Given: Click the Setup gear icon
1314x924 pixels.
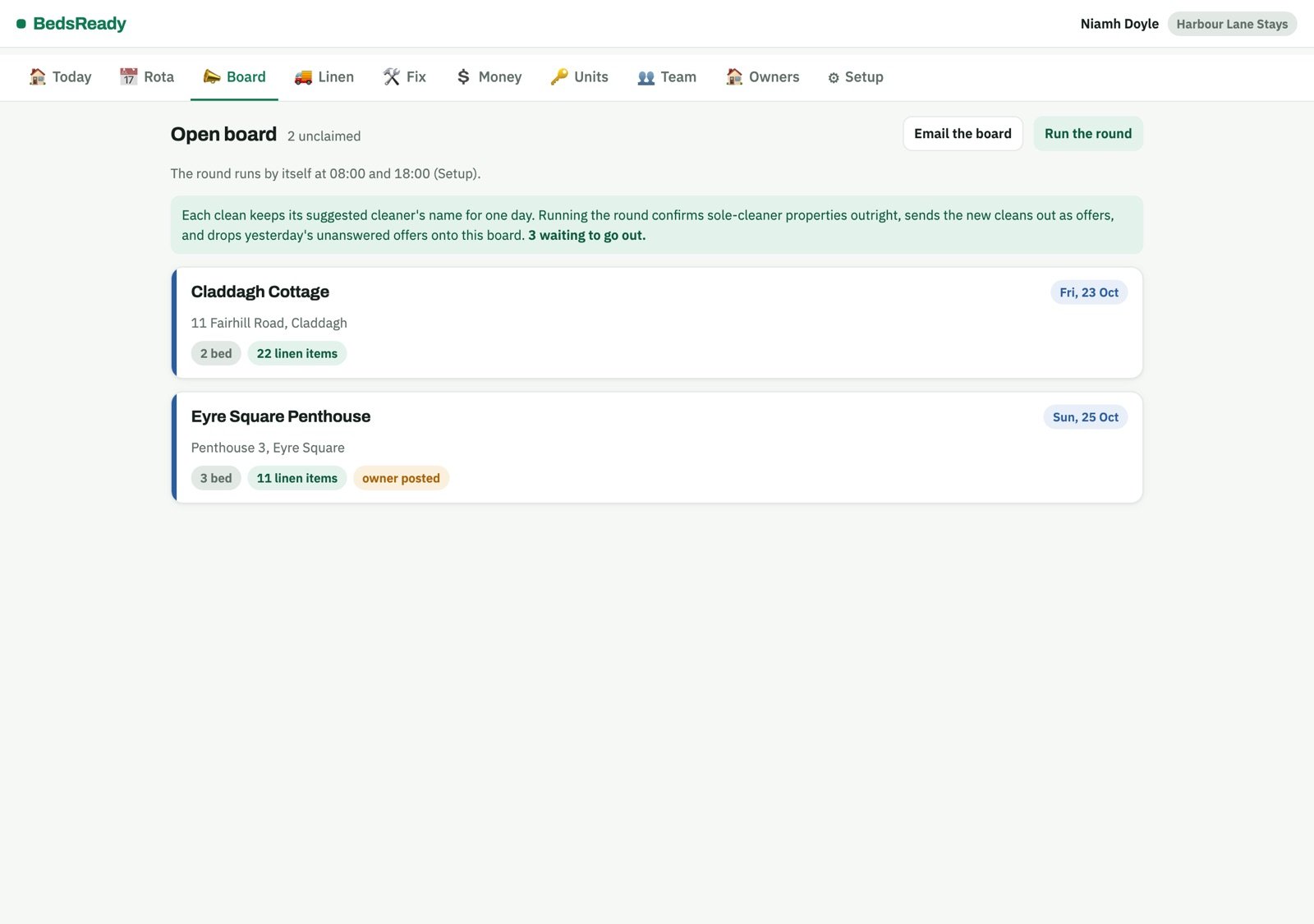Looking at the screenshot, I should (834, 78).
